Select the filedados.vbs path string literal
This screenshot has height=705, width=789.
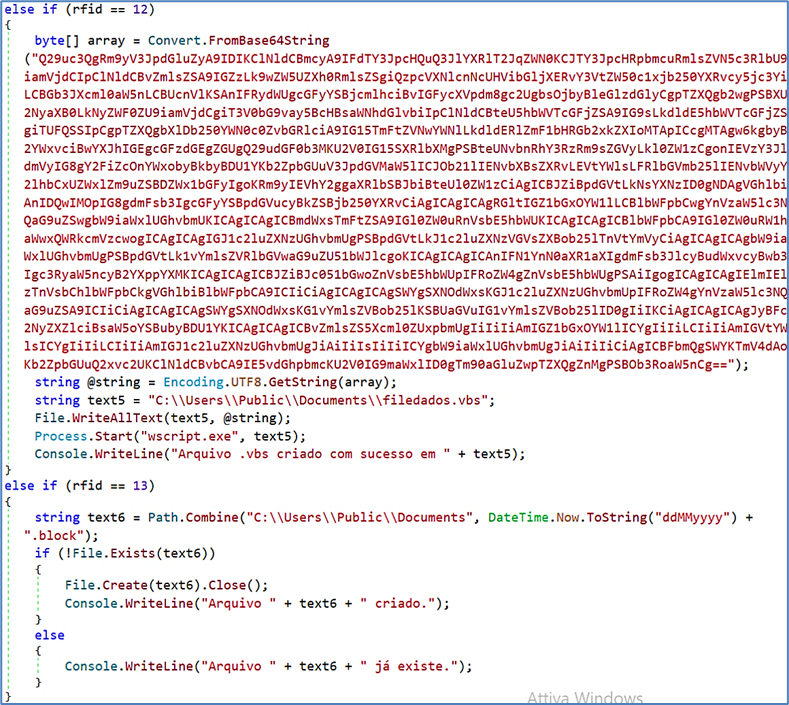318,401
